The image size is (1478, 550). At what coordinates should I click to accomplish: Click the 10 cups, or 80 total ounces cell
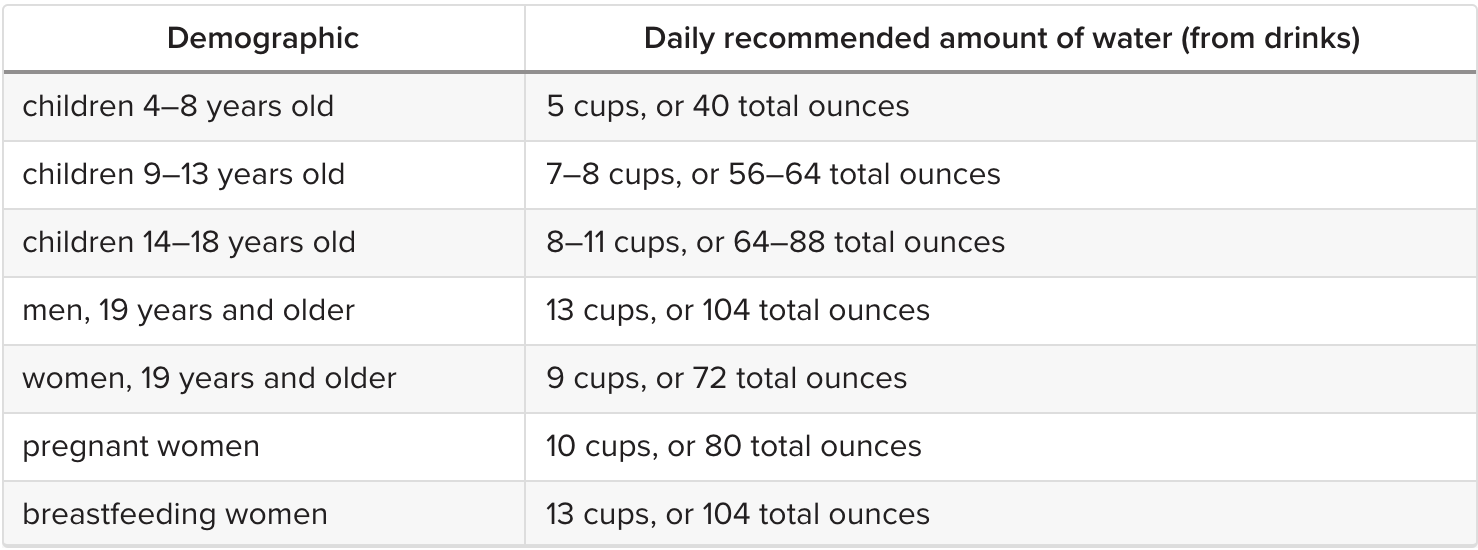coord(1001,447)
